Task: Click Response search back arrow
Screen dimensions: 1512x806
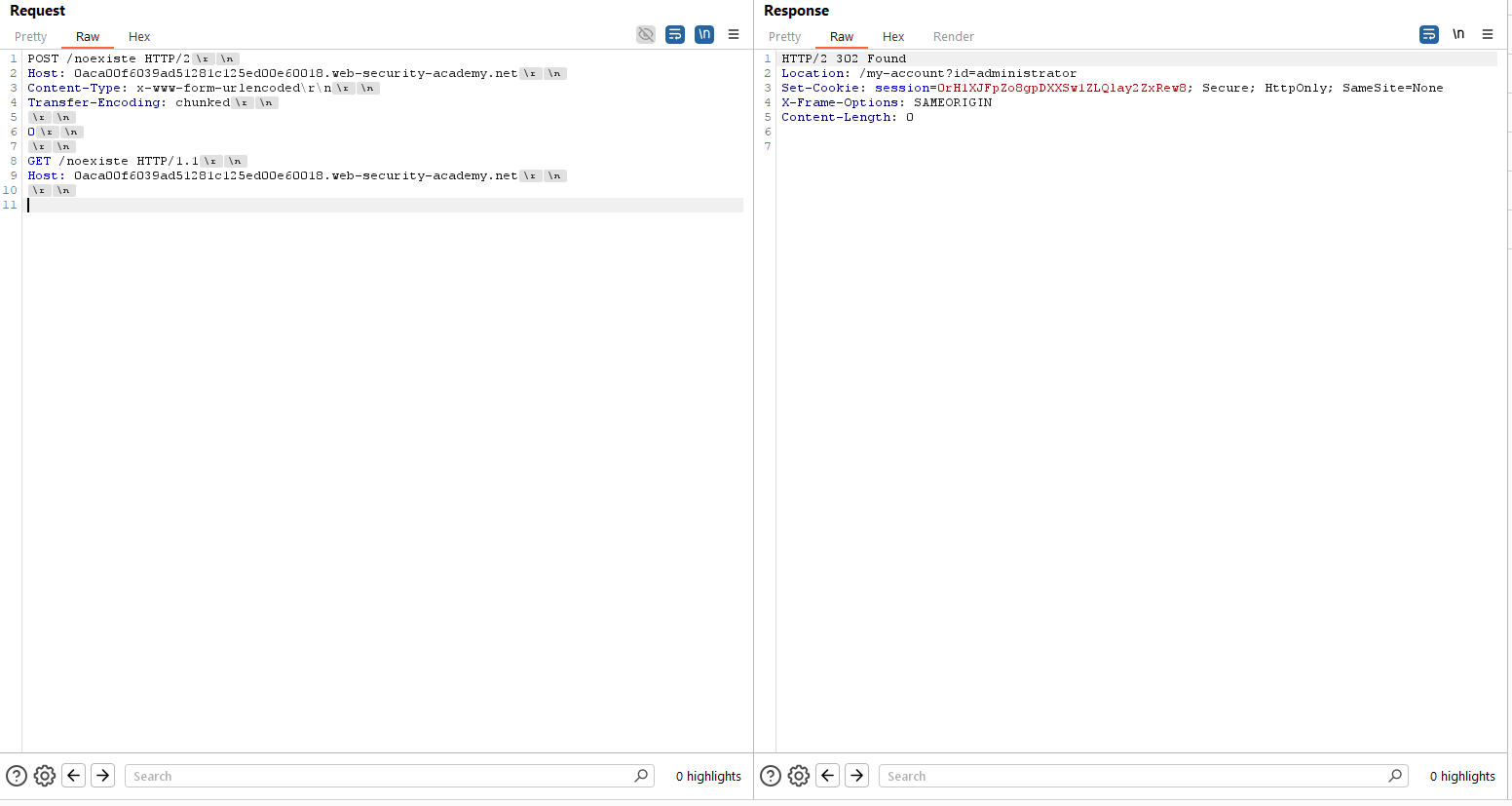Action: (x=828, y=776)
